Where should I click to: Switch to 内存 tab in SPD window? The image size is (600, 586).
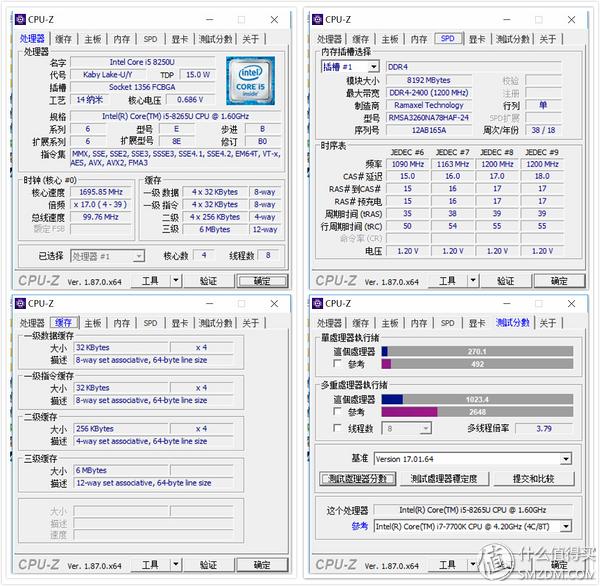419,39
